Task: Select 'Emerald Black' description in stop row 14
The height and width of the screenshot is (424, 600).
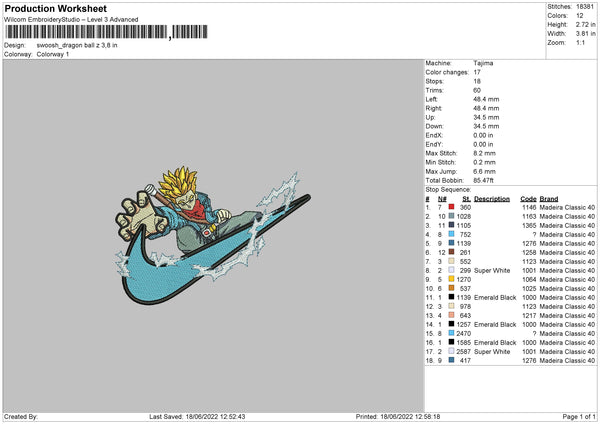Action: pos(495,324)
